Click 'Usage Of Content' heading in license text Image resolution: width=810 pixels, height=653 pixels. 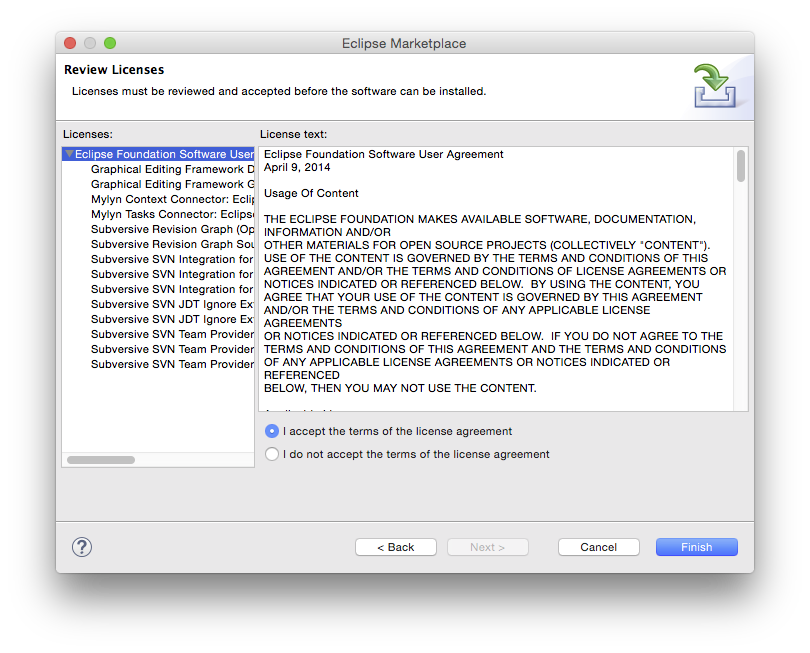[x=311, y=193]
